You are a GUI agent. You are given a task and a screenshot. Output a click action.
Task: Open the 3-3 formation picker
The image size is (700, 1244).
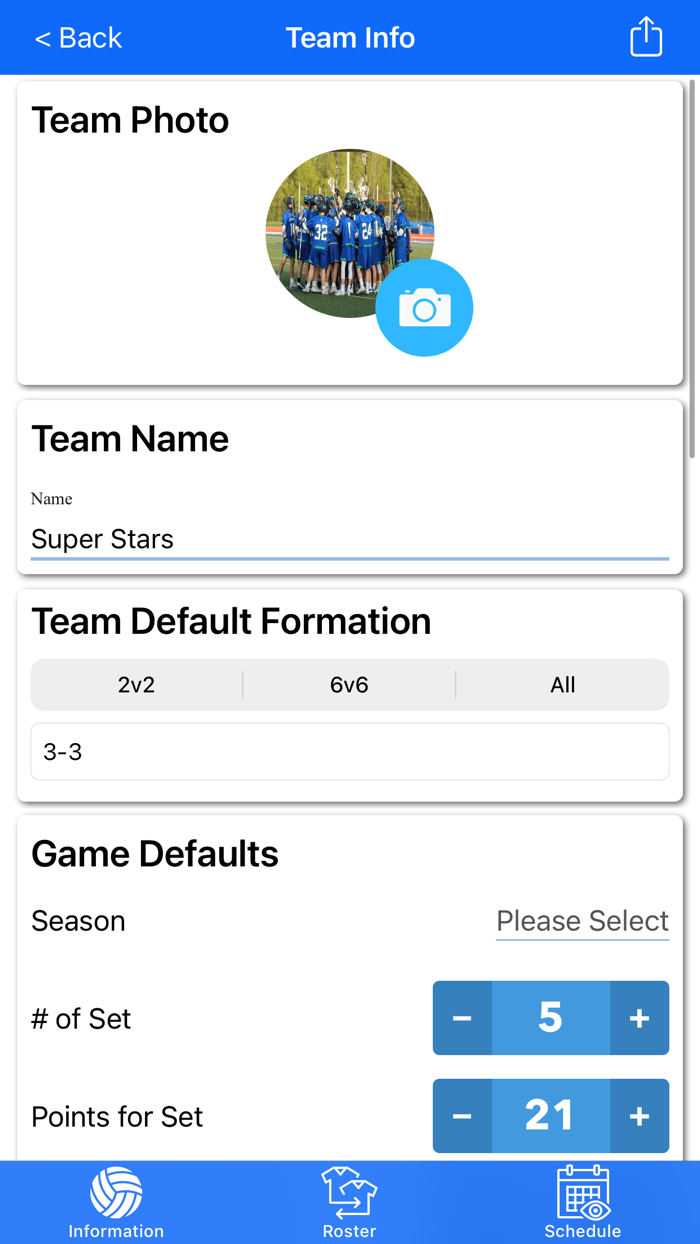(x=349, y=752)
